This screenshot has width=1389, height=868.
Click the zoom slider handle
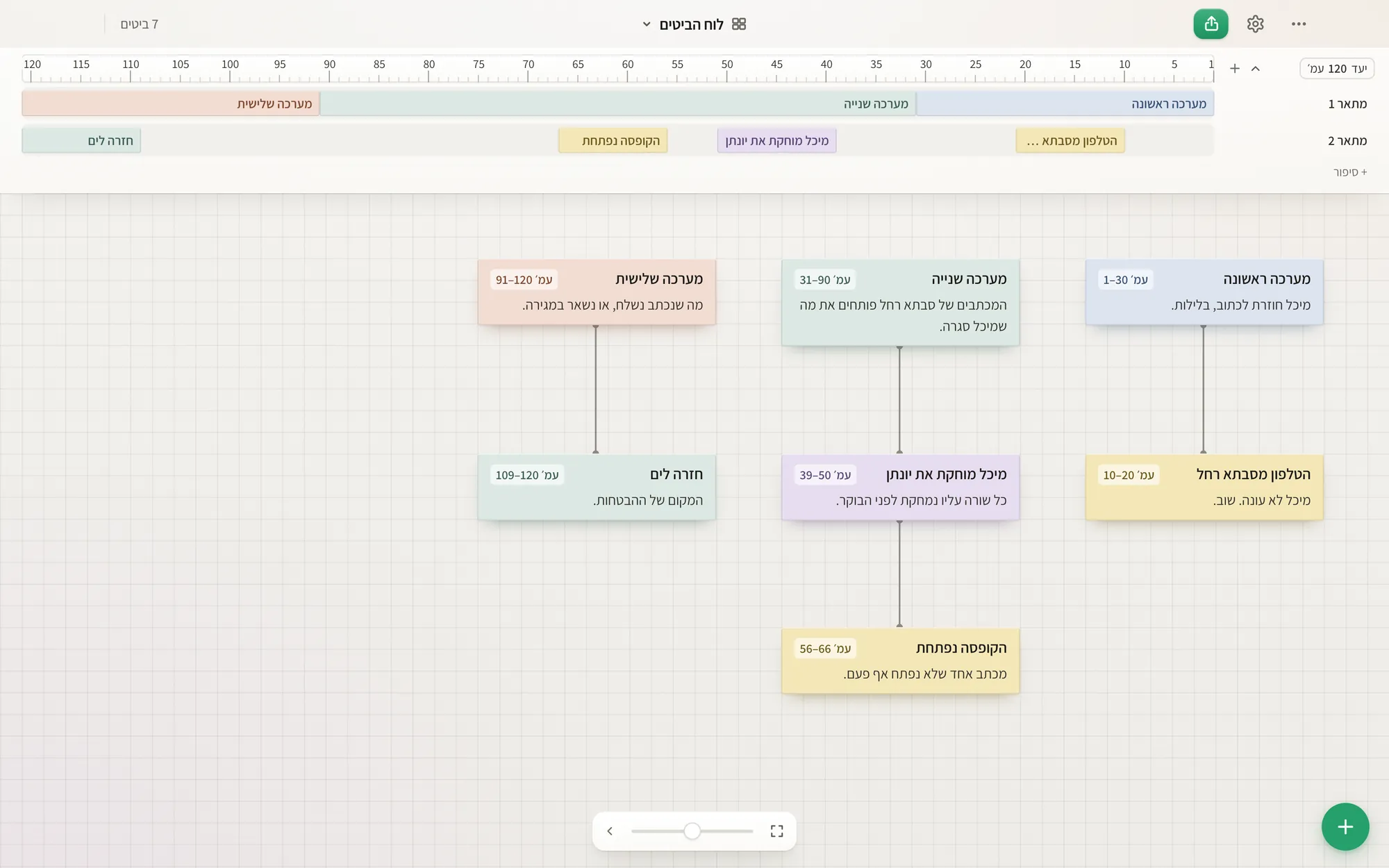tap(692, 831)
